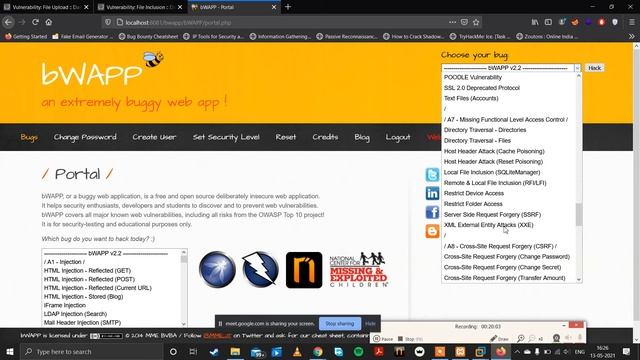
Task: Close the File Upload tab
Action: coord(86,7)
